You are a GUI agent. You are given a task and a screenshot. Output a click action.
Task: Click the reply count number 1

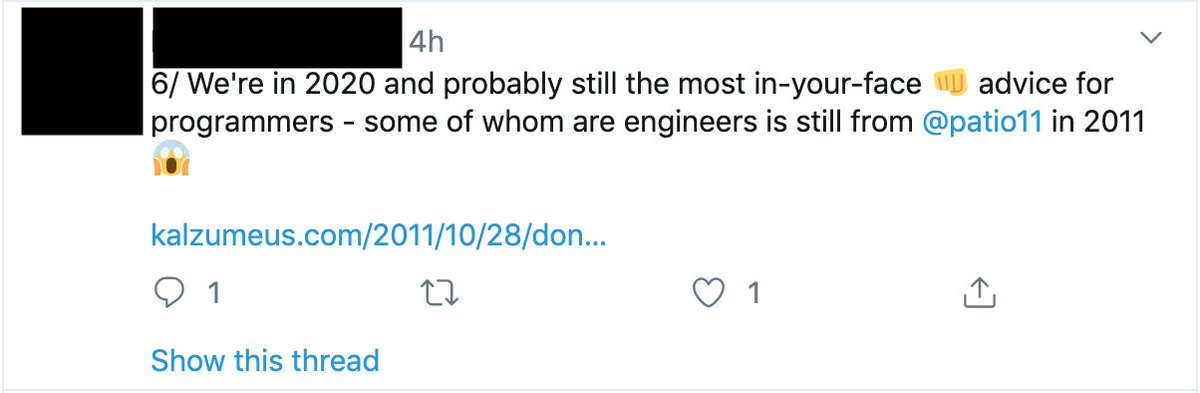[212, 293]
